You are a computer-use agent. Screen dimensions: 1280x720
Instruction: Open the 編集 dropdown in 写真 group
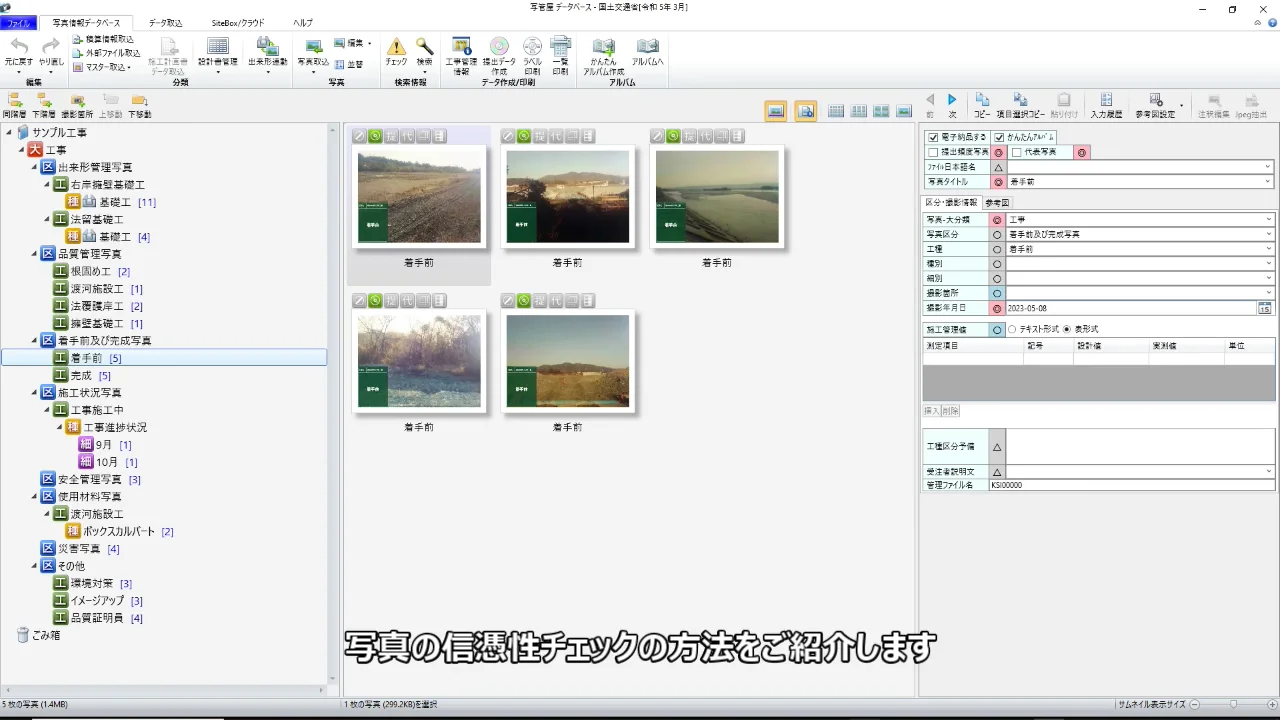(x=353, y=43)
